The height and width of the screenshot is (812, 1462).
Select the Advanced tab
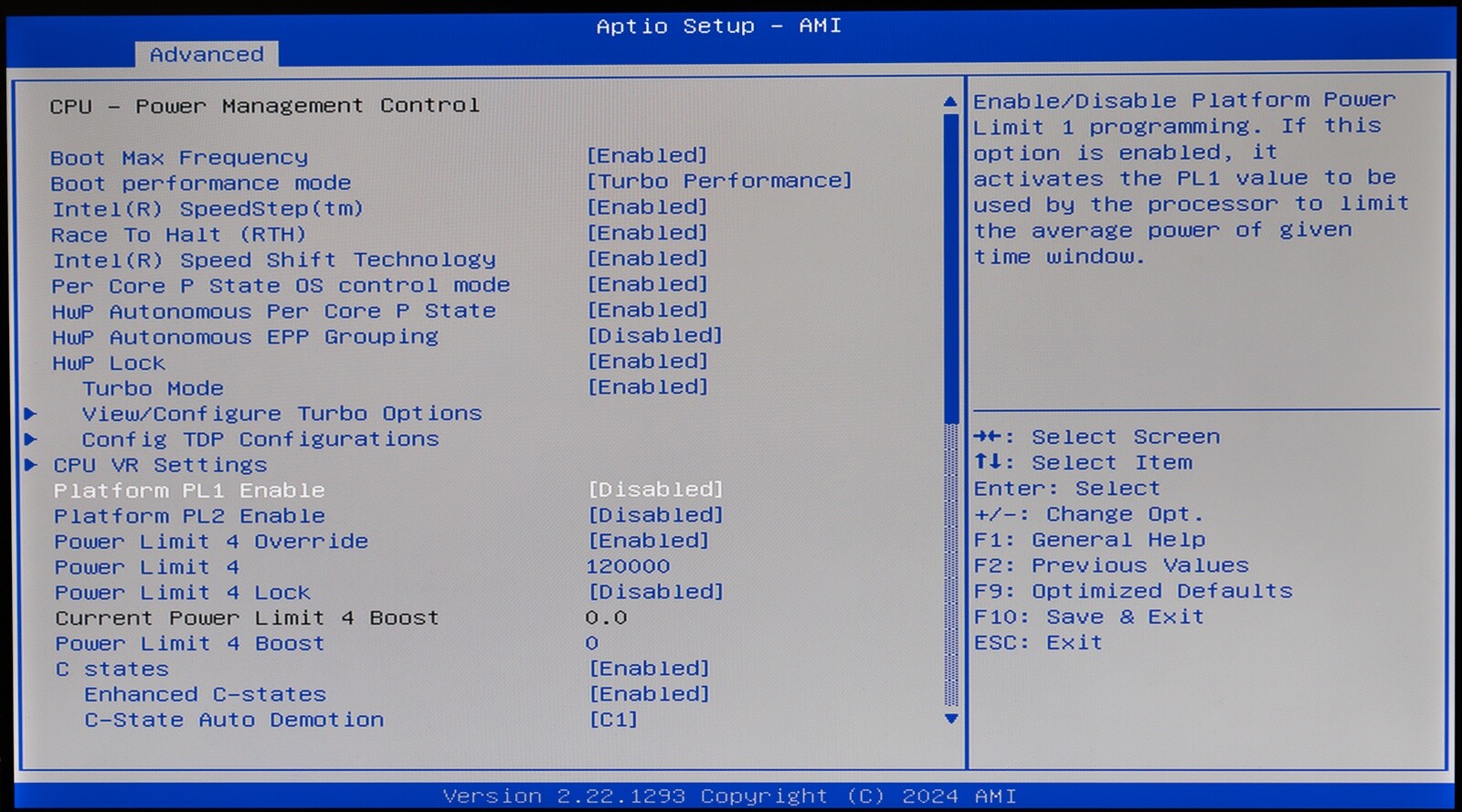[x=207, y=55]
